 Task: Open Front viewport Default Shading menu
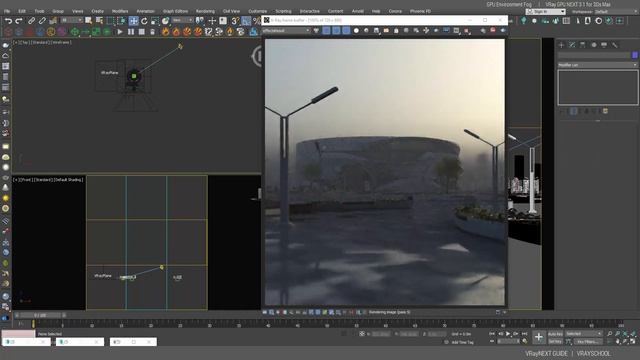[x=69, y=180]
